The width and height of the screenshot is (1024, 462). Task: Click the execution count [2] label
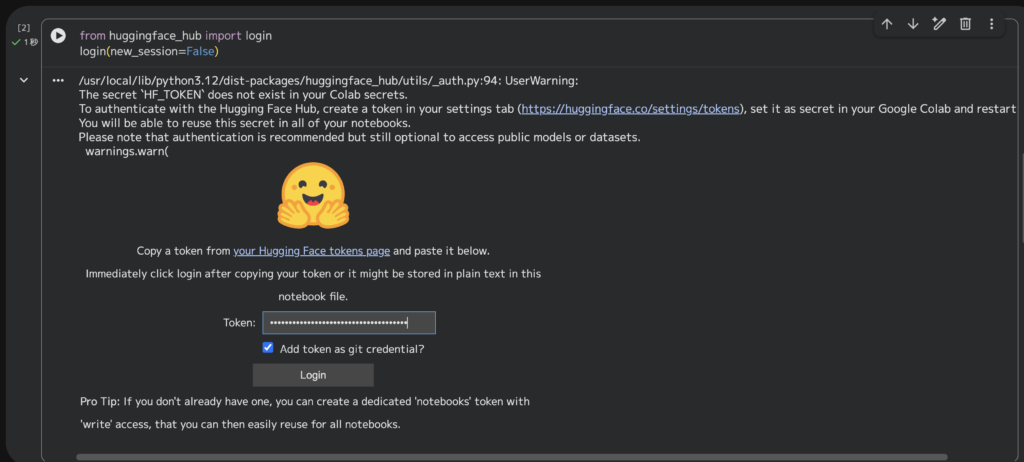tap(23, 28)
